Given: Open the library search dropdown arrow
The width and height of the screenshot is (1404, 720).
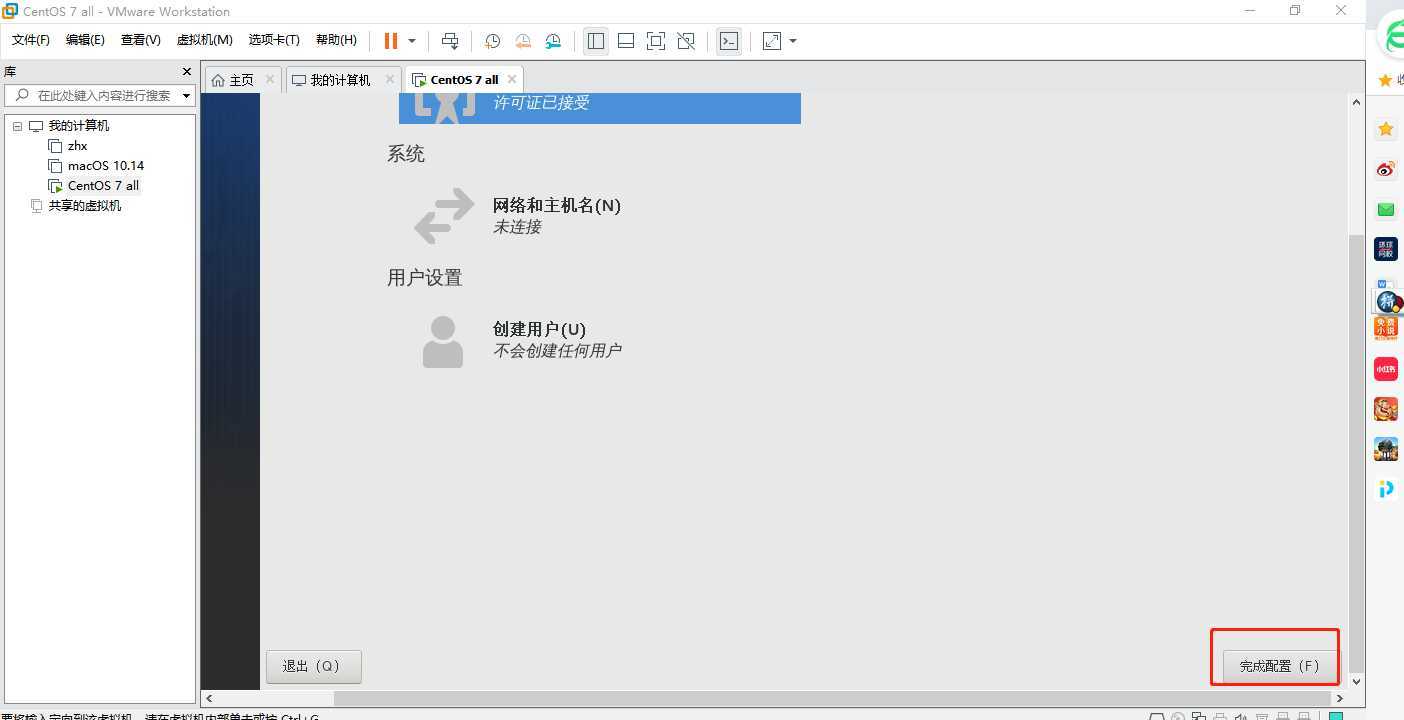Looking at the screenshot, I should pyautogui.click(x=187, y=96).
